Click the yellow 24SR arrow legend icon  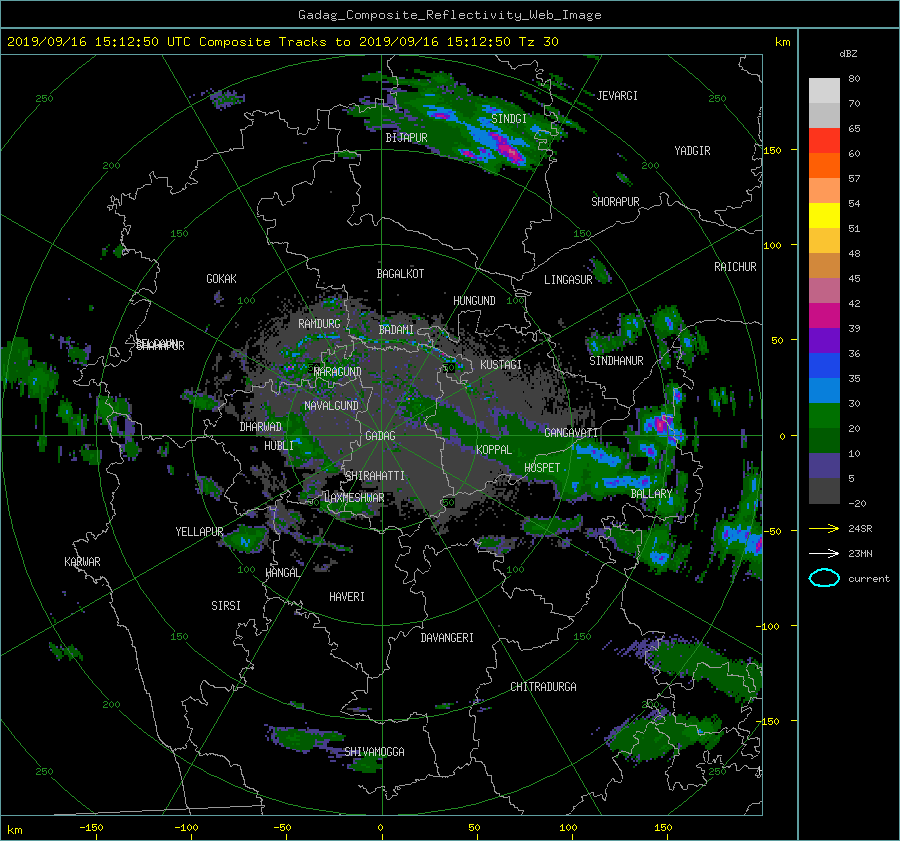[824, 528]
